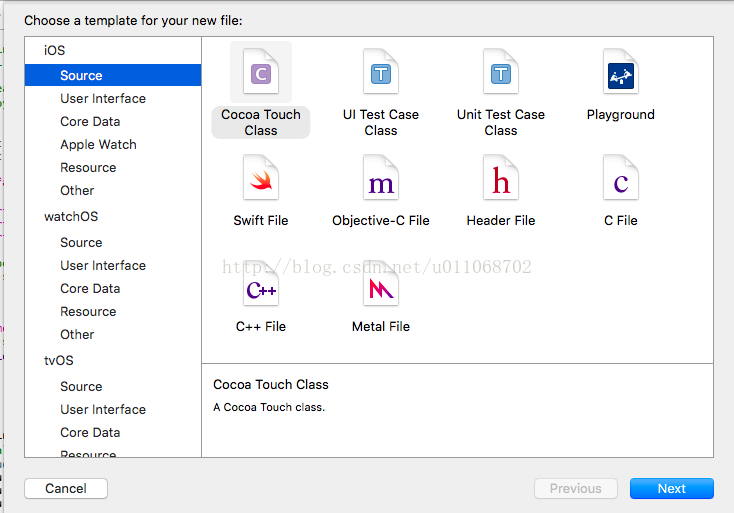734x513 pixels.
Task: Choose the UI Test Case Class icon
Action: pyautogui.click(x=381, y=72)
